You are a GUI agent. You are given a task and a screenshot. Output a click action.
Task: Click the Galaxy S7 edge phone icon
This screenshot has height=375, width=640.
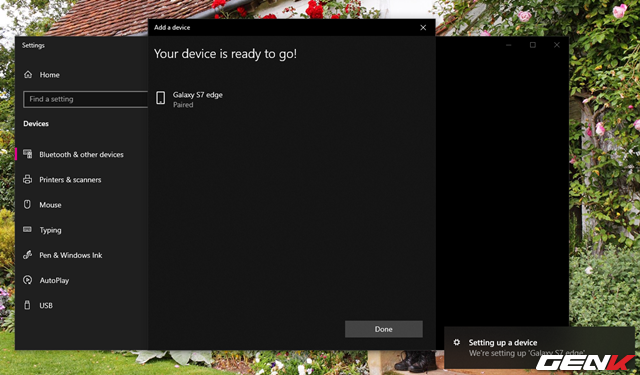coord(160,98)
